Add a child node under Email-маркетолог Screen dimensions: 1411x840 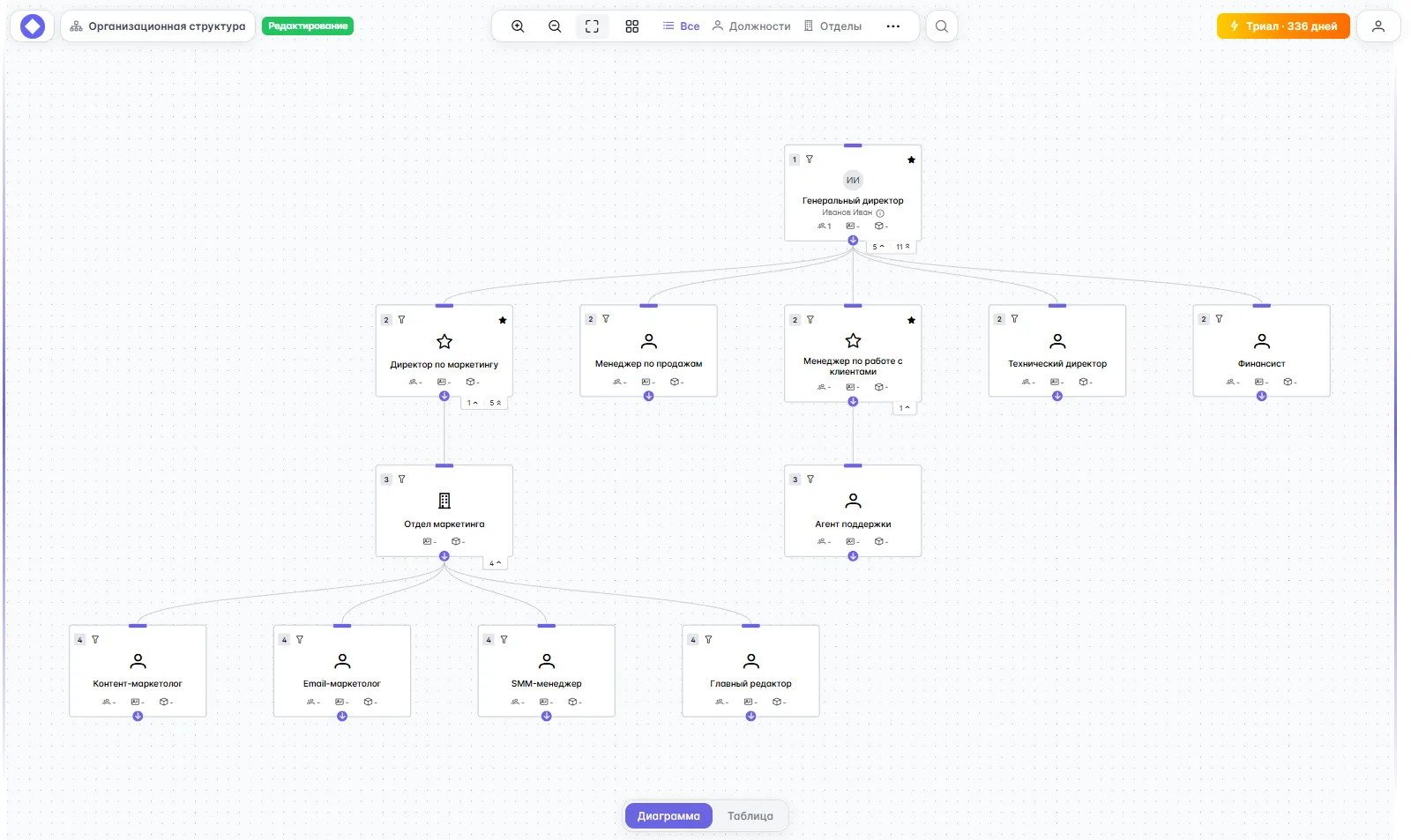(342, 717)
